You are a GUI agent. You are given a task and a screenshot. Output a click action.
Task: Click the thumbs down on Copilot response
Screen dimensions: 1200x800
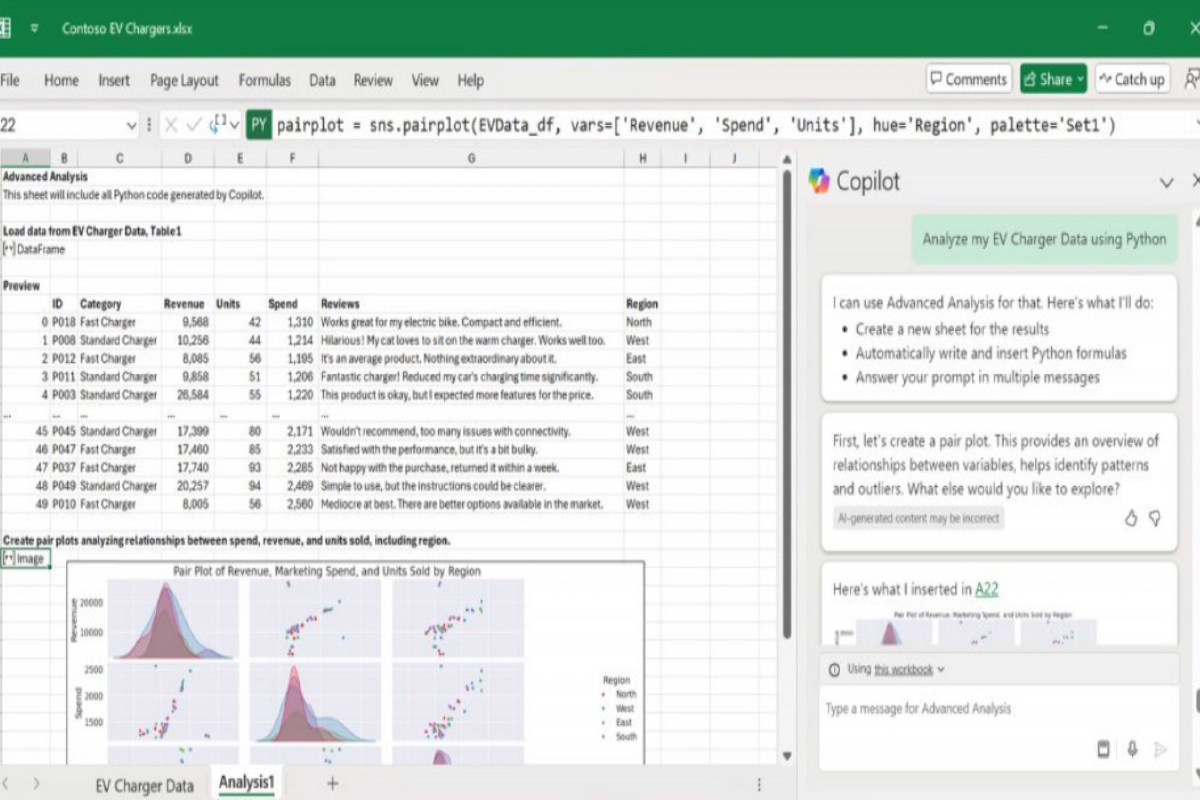[1156, 518]
